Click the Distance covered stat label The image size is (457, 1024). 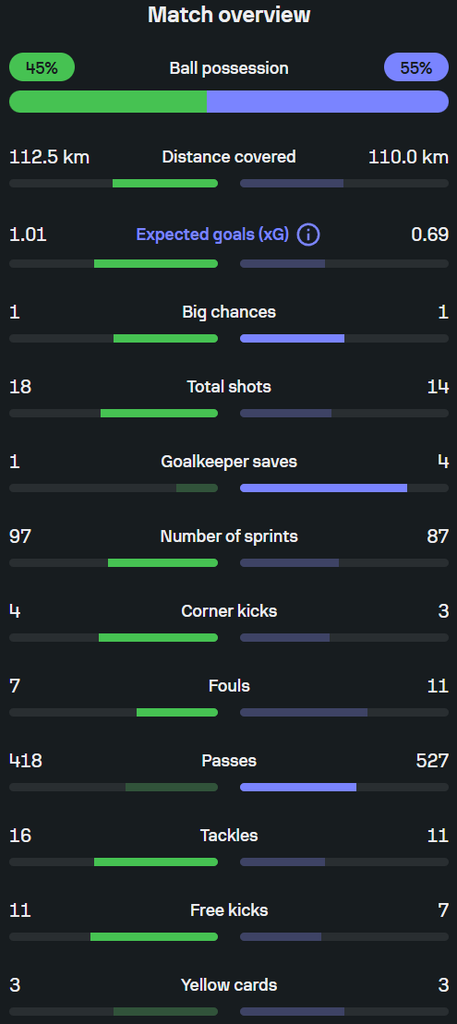pyautogui.click(x=229, y=157)
